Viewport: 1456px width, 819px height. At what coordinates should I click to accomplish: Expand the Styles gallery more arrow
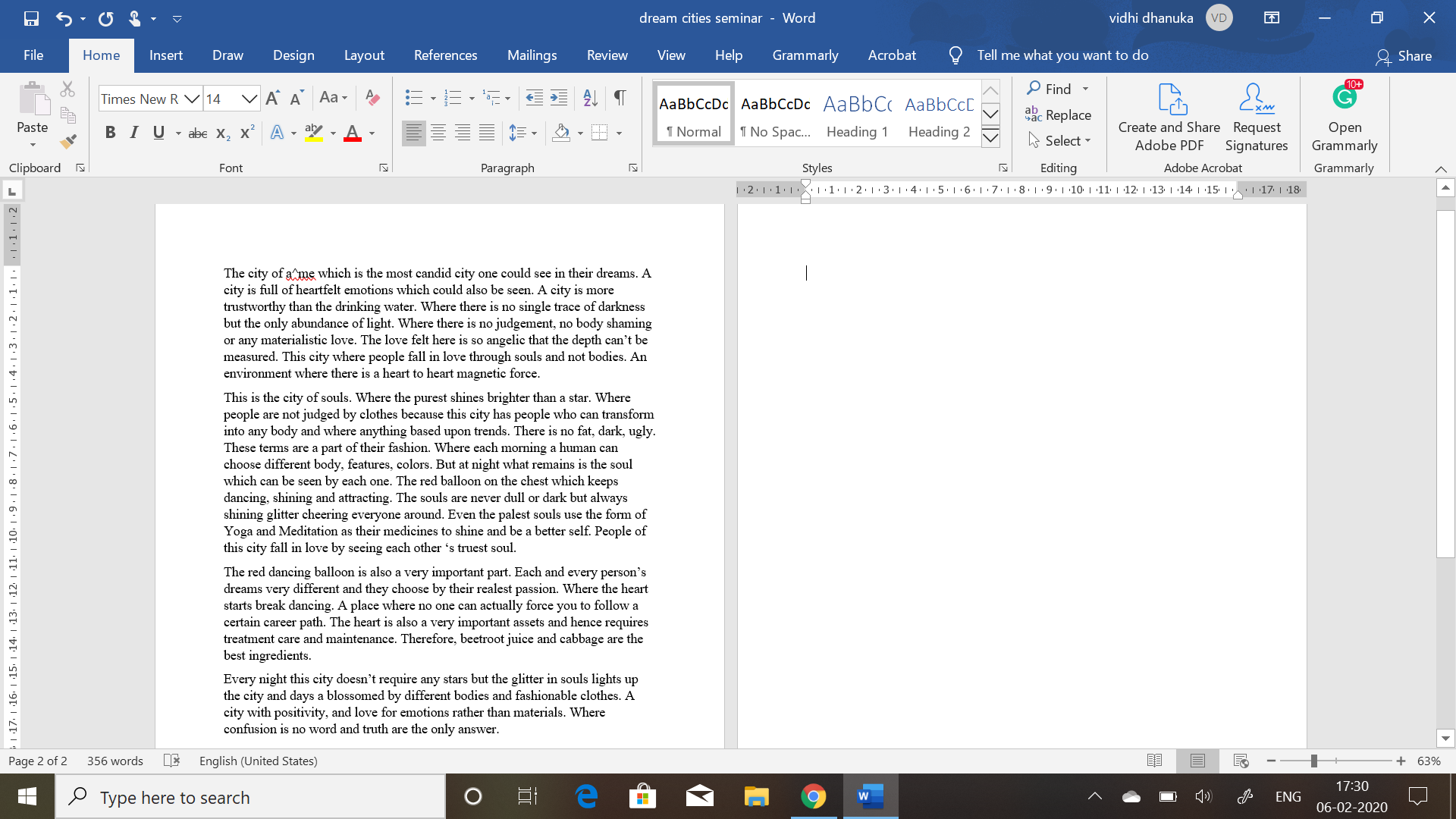pyautogui.click(x=990, y=138)
